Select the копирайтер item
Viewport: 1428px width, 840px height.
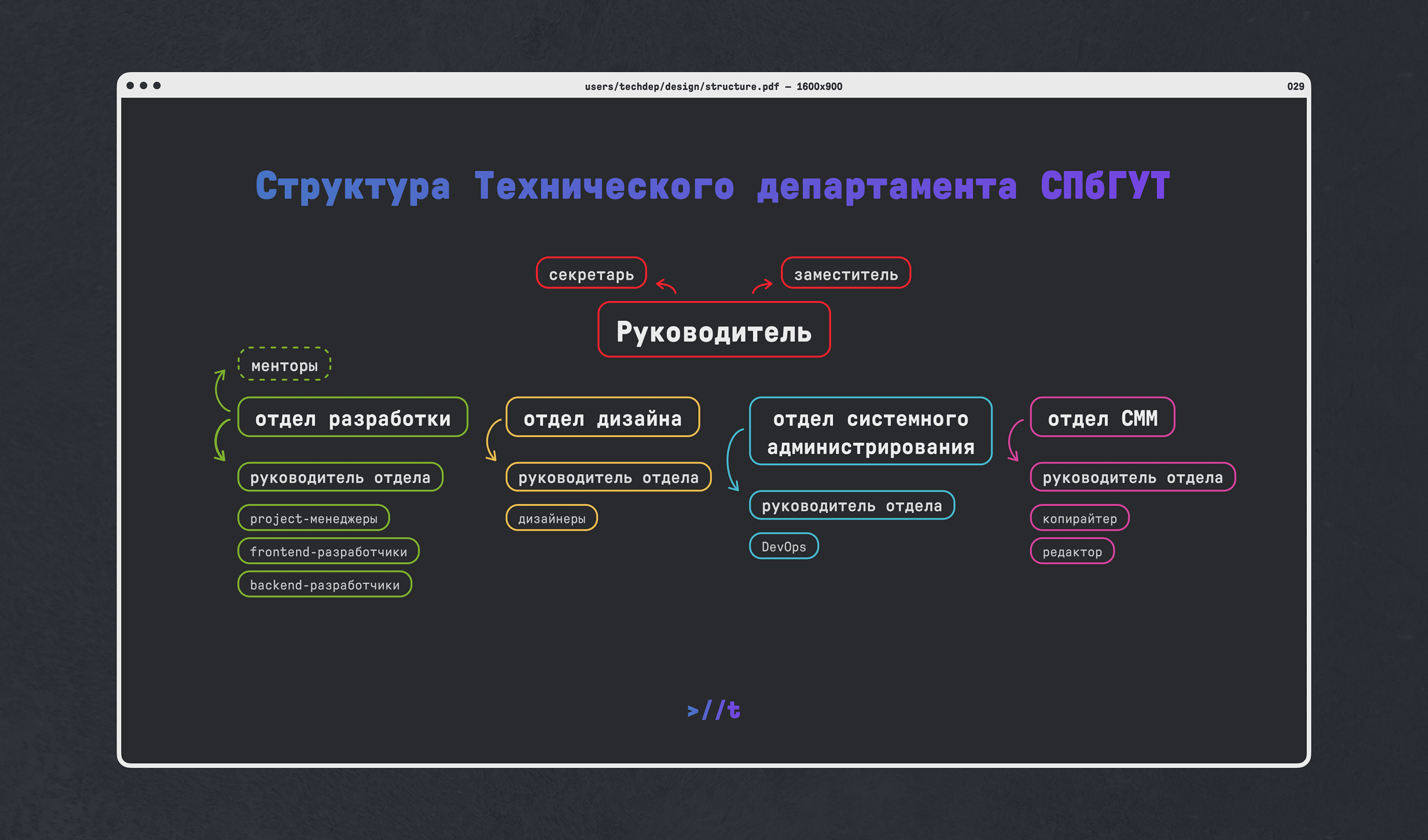pos(1080,518)
